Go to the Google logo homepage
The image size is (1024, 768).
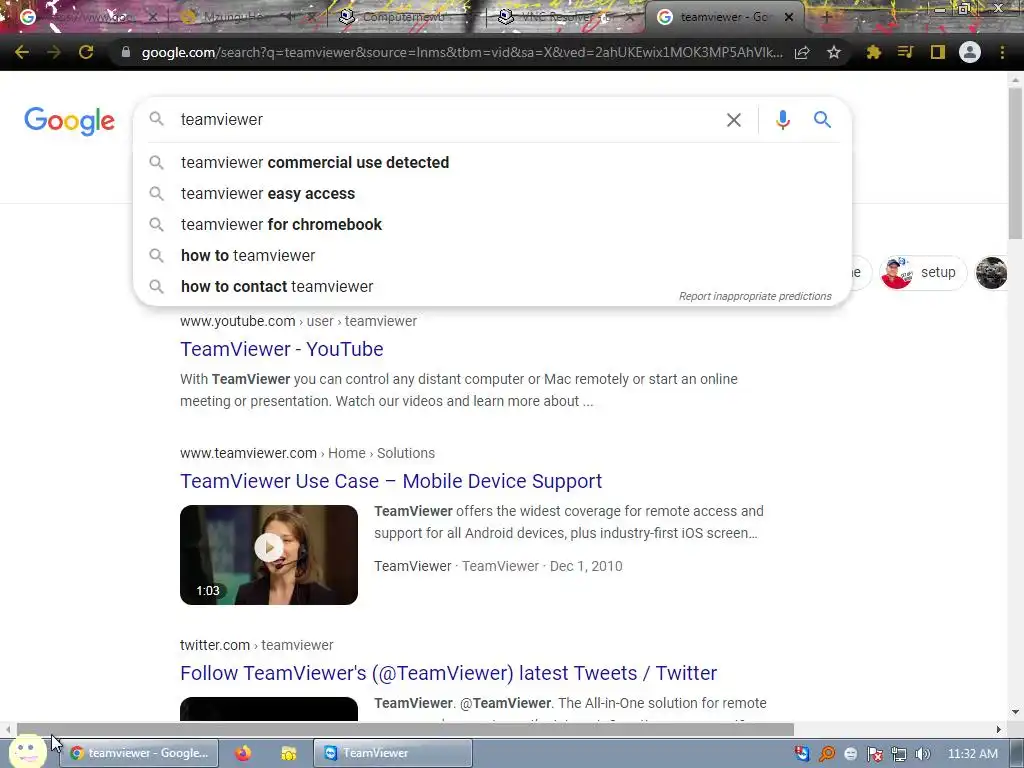[69, 121]
